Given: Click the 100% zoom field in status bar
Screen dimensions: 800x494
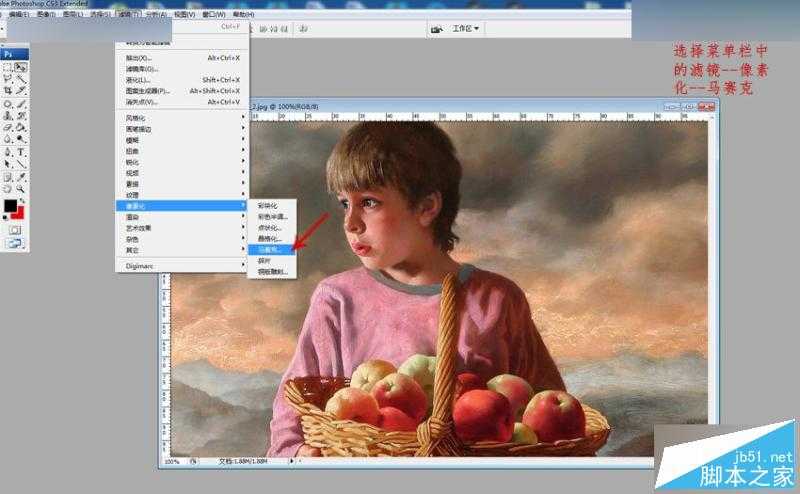Looking at the screenshot, I should [172, 461].
